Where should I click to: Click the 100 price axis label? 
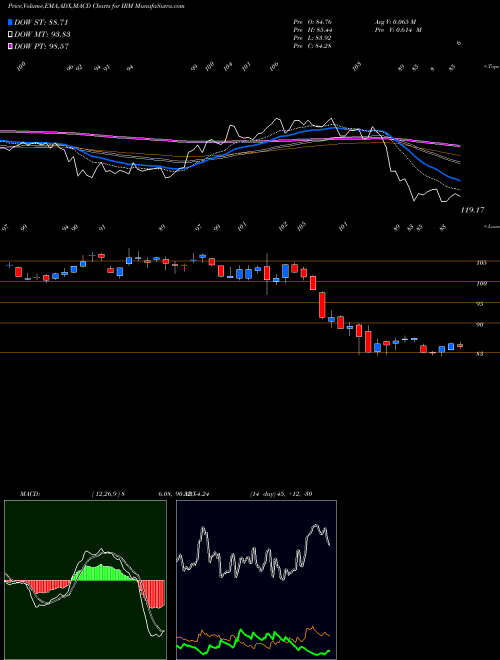(481, 283)
